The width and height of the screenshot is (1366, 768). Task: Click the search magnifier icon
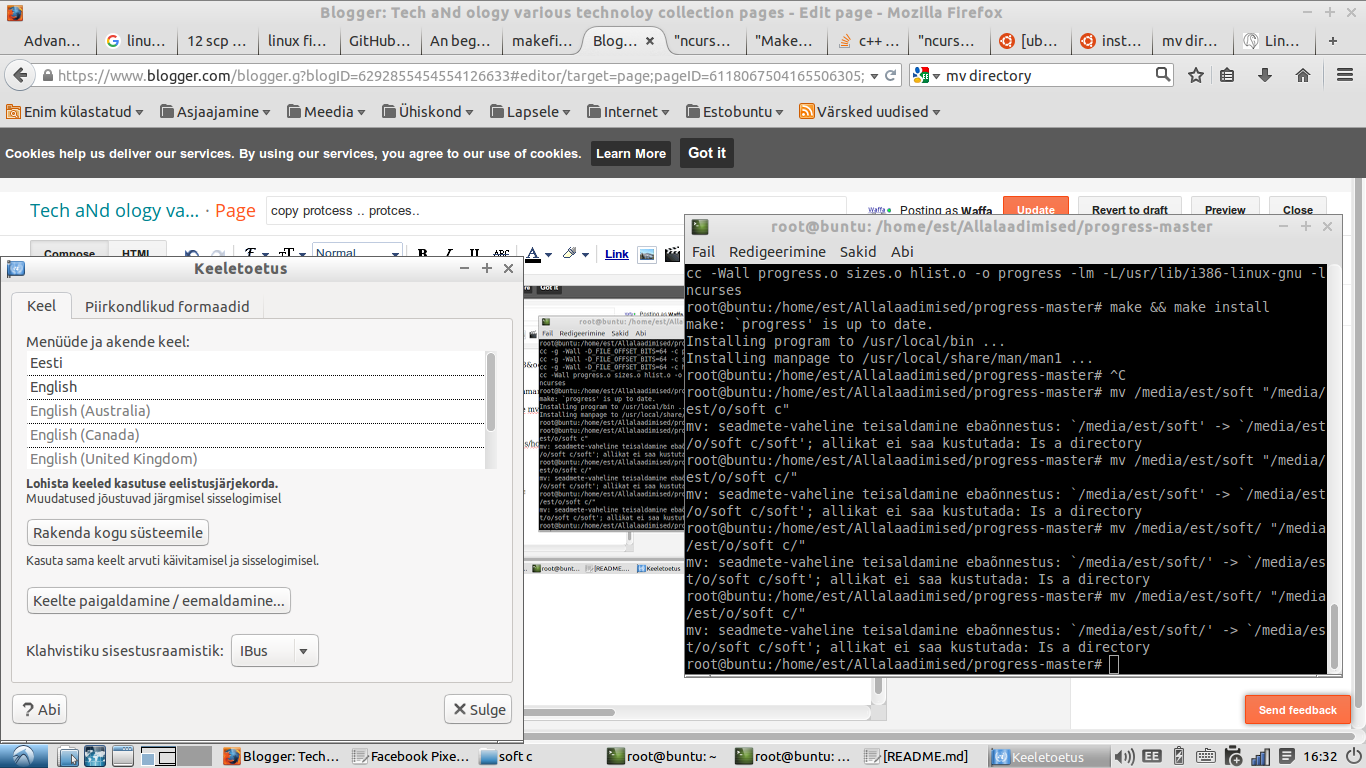click(x=1162, y=74)
